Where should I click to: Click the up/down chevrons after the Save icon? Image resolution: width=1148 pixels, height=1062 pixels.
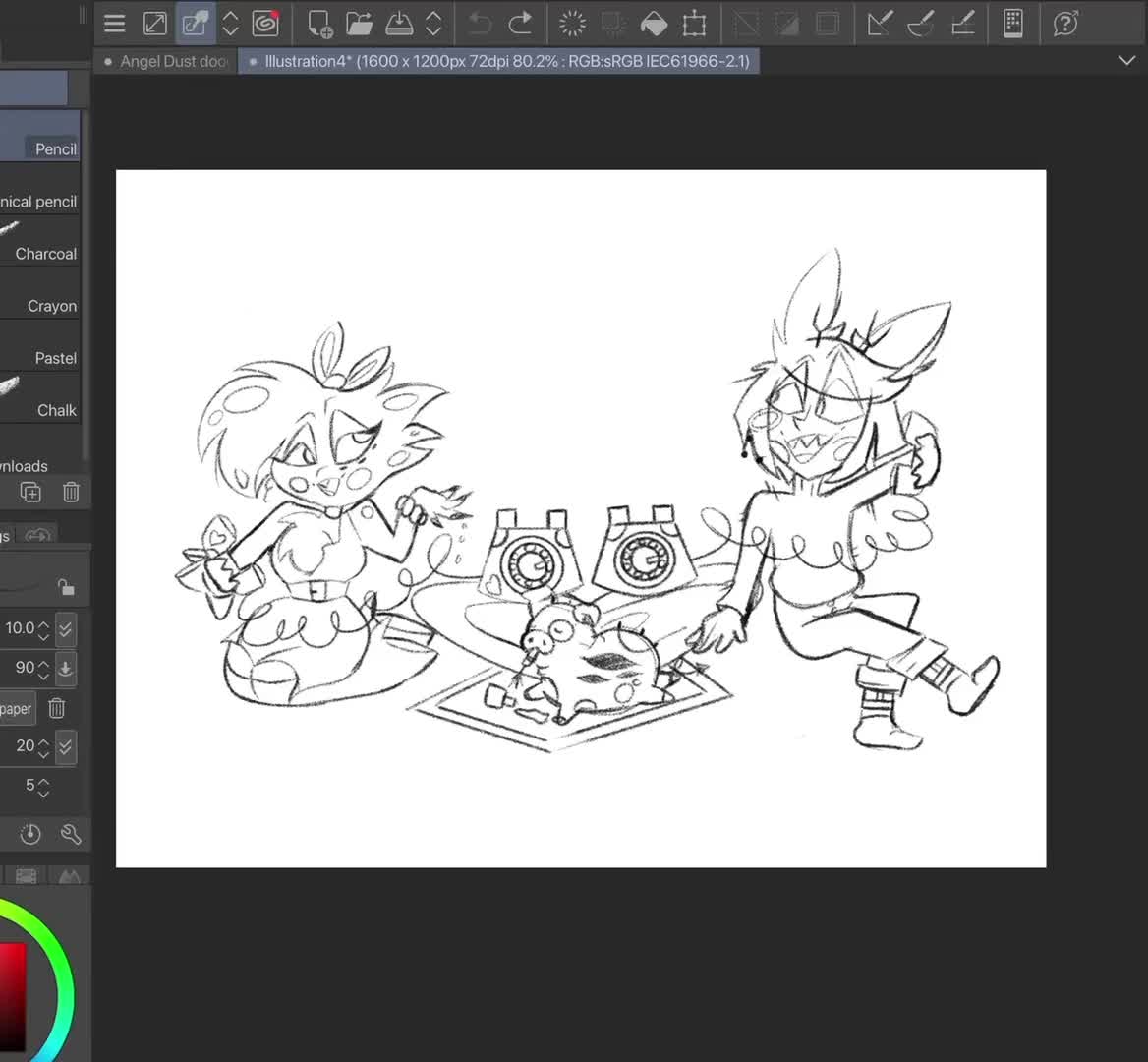(433, 24)
